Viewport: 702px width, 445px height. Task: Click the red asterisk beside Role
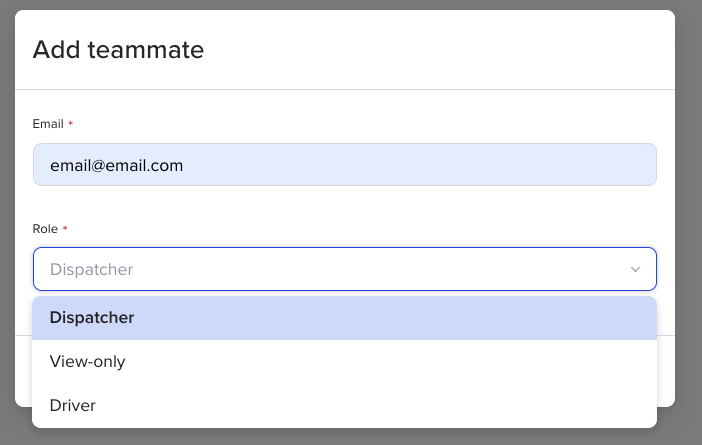[x=65, y=229]
